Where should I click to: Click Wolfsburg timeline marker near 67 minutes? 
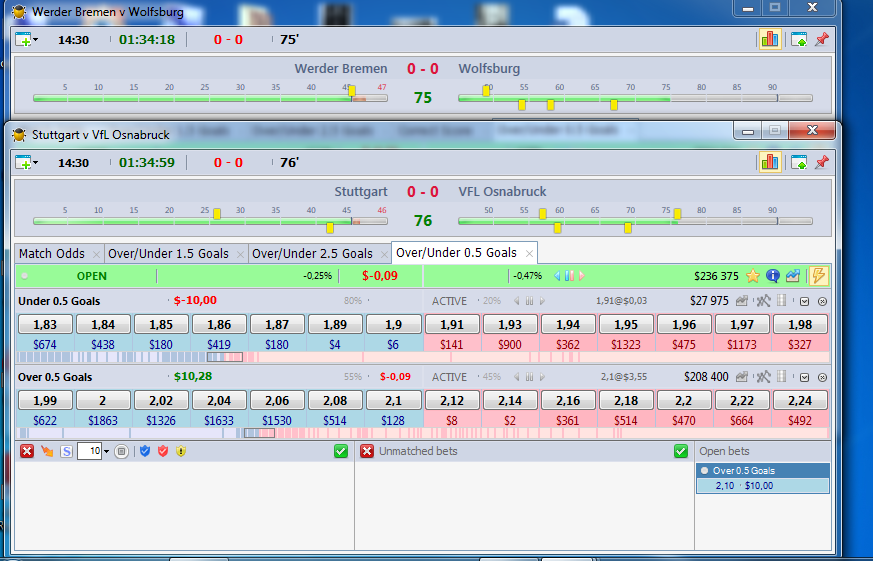(x=614, y=105)
